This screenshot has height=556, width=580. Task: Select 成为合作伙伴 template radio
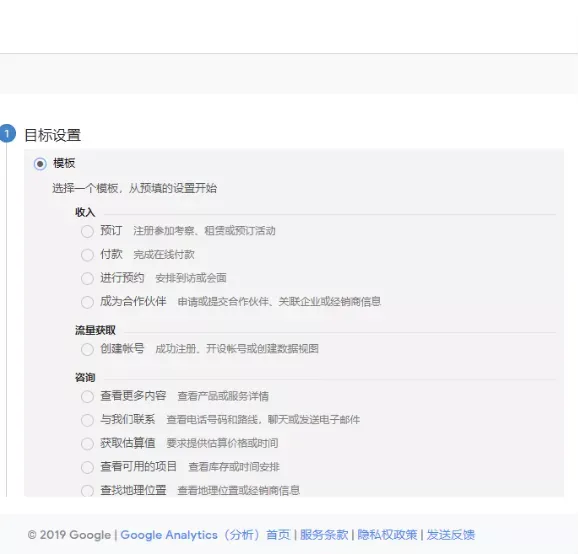pos(87,303)
